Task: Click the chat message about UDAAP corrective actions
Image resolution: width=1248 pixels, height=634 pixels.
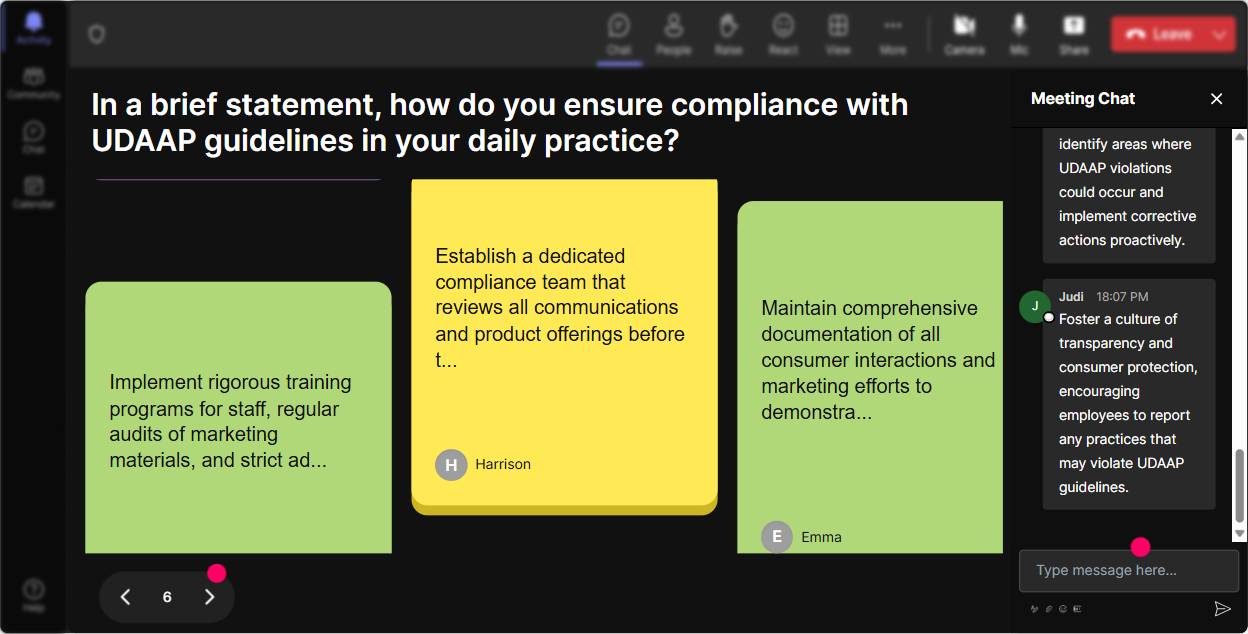Action: tap(1129, 195)
